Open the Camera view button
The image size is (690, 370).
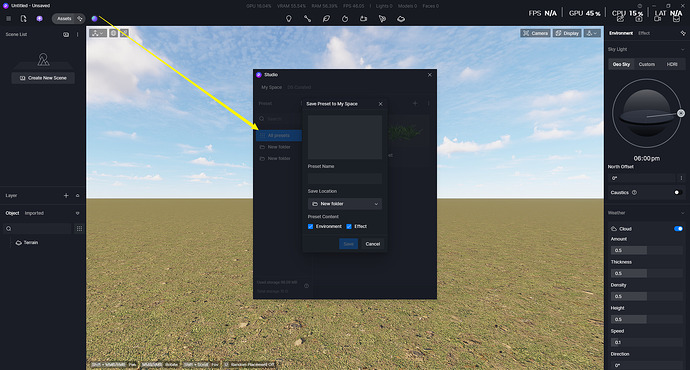tap(535, 33)
